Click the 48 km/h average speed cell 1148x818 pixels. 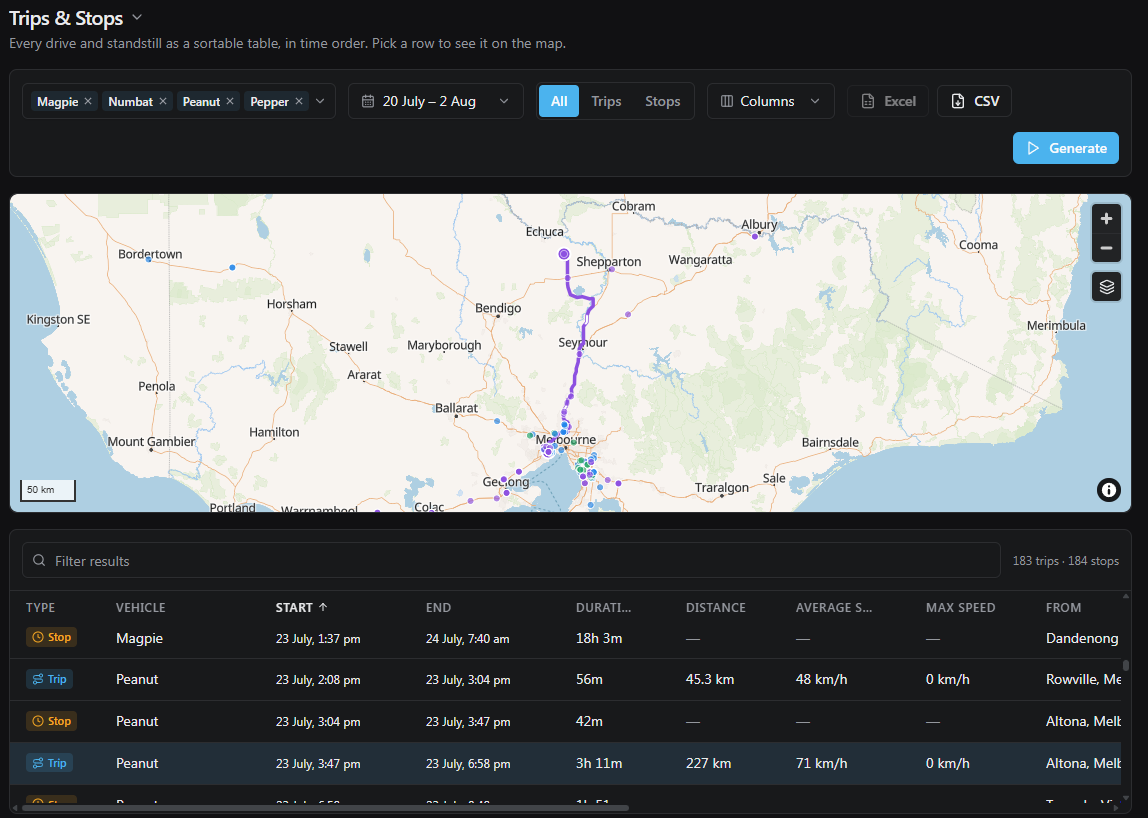point(821,680)
